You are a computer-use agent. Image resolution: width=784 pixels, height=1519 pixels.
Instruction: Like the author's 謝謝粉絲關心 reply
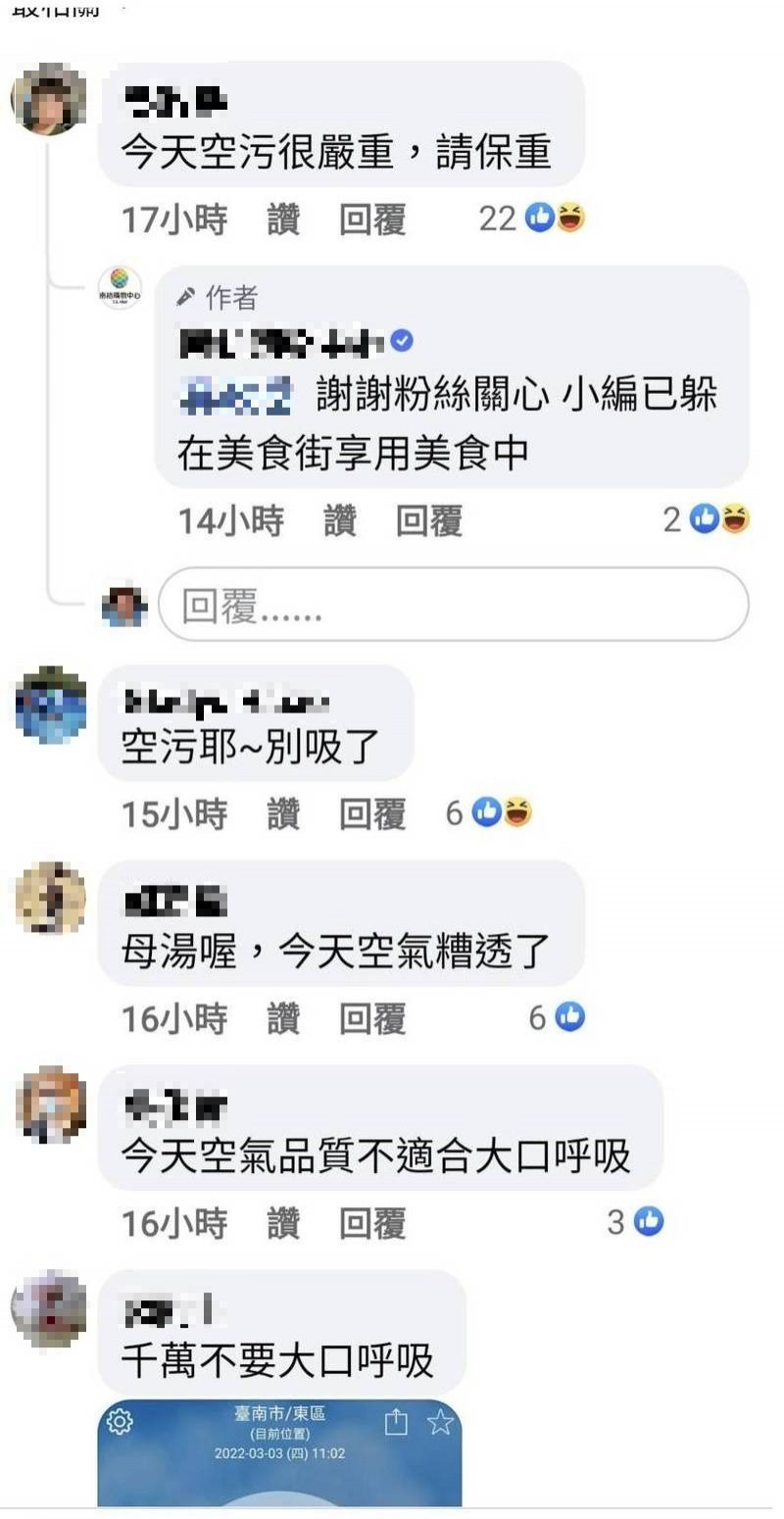(340, 521)
